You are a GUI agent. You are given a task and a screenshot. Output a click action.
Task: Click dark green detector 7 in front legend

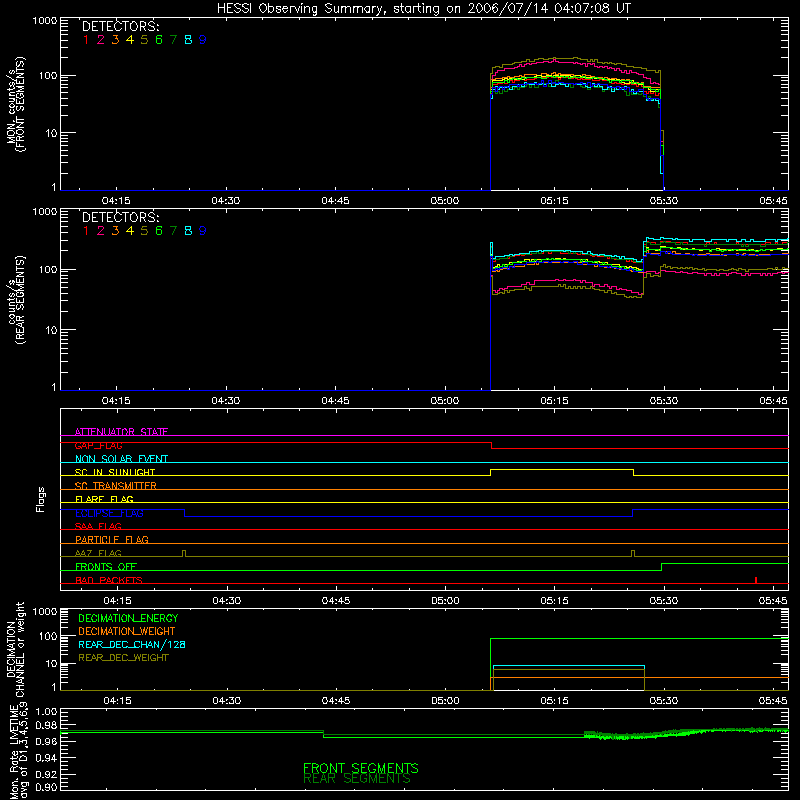coord(173,40)
